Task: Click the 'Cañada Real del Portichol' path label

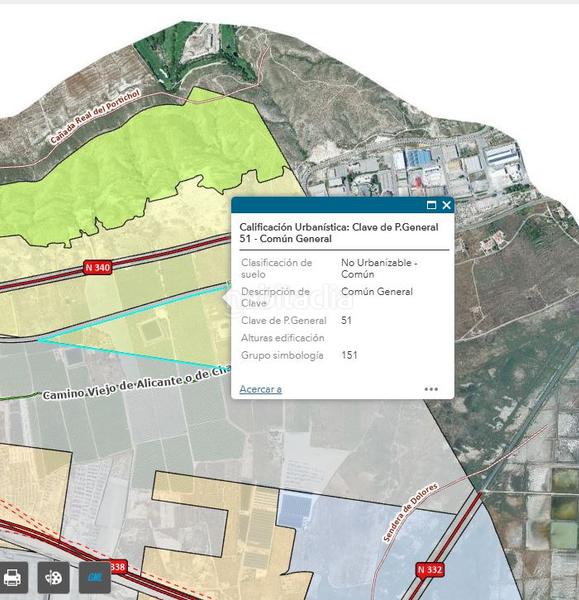Action: click(95, 117)
